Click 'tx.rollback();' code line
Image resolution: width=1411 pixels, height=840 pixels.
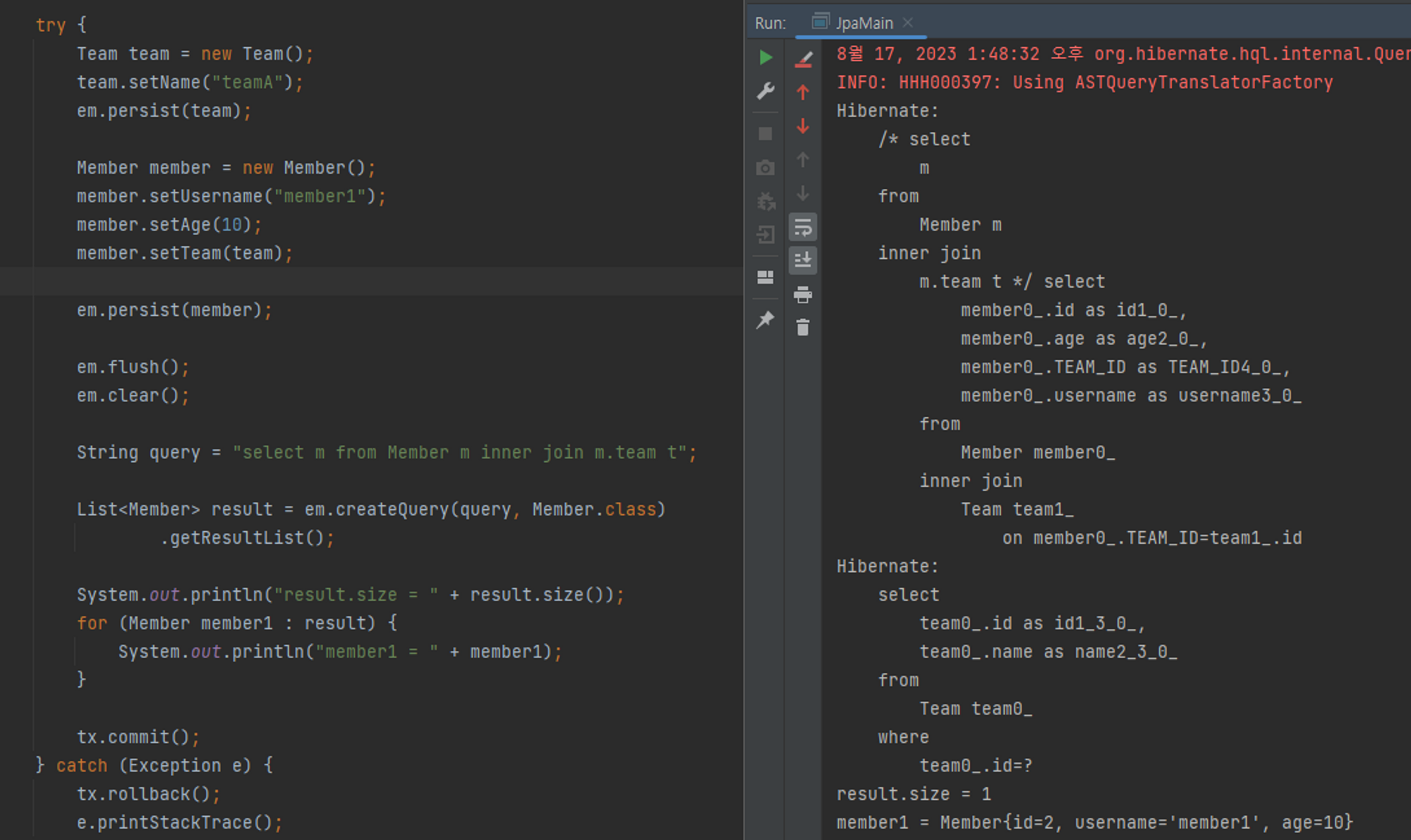coord(148,794)
